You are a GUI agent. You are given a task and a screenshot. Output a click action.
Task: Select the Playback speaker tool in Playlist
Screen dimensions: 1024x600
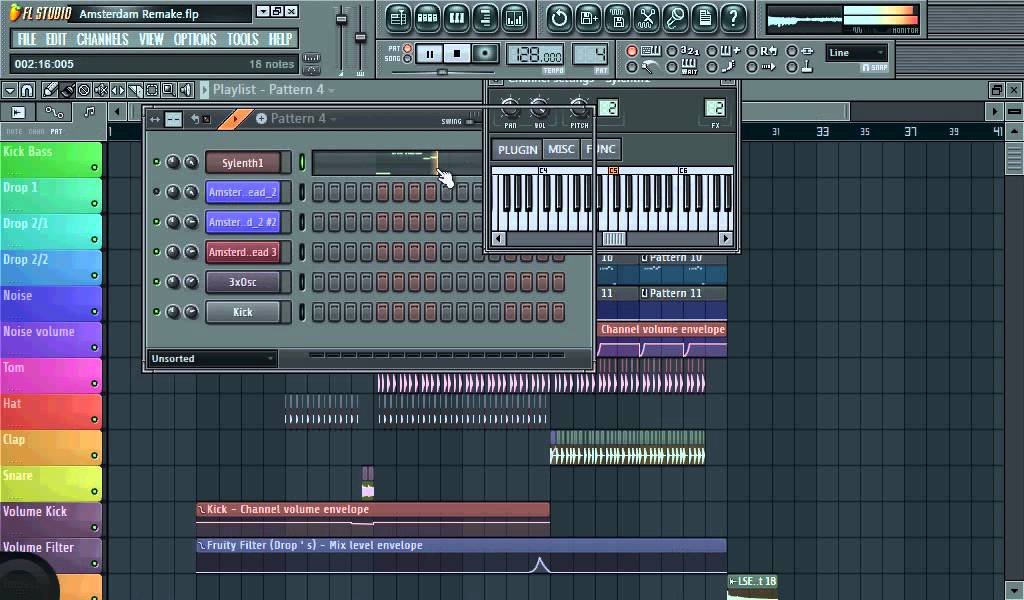tap(185, 89)
